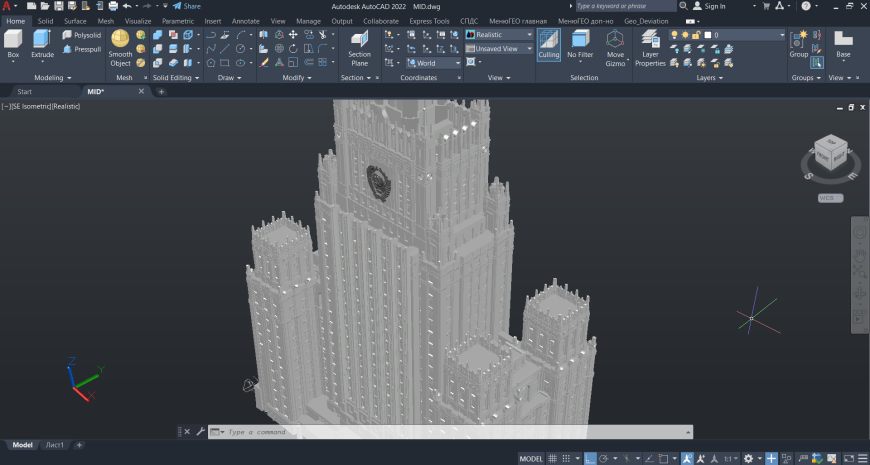This screenshot has height=465, width=870.
Task: Click the Solid Union icon
Action: 158,34
